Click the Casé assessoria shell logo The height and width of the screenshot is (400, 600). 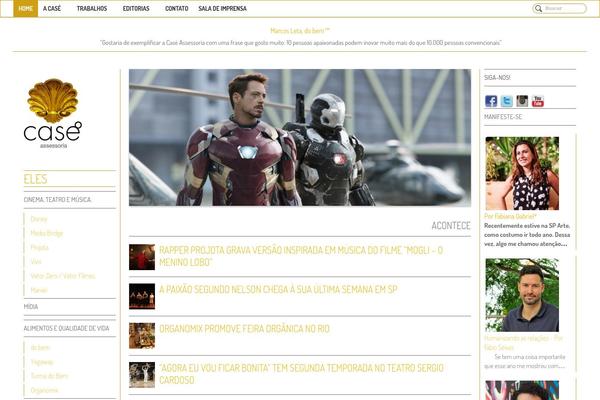click(52, 113)
